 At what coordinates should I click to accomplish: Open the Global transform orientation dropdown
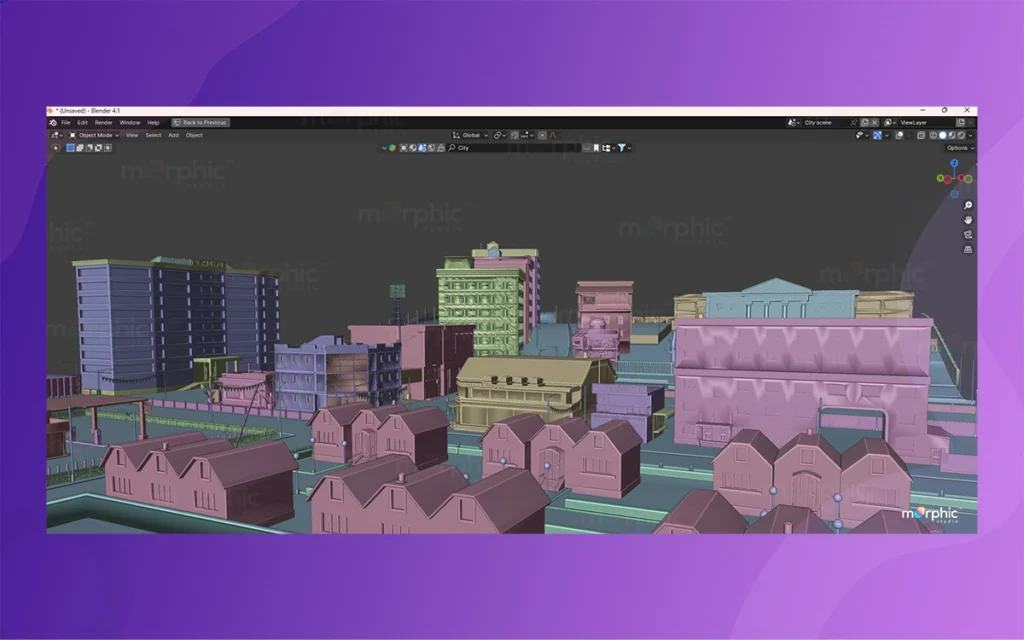[x=470, y=135]
